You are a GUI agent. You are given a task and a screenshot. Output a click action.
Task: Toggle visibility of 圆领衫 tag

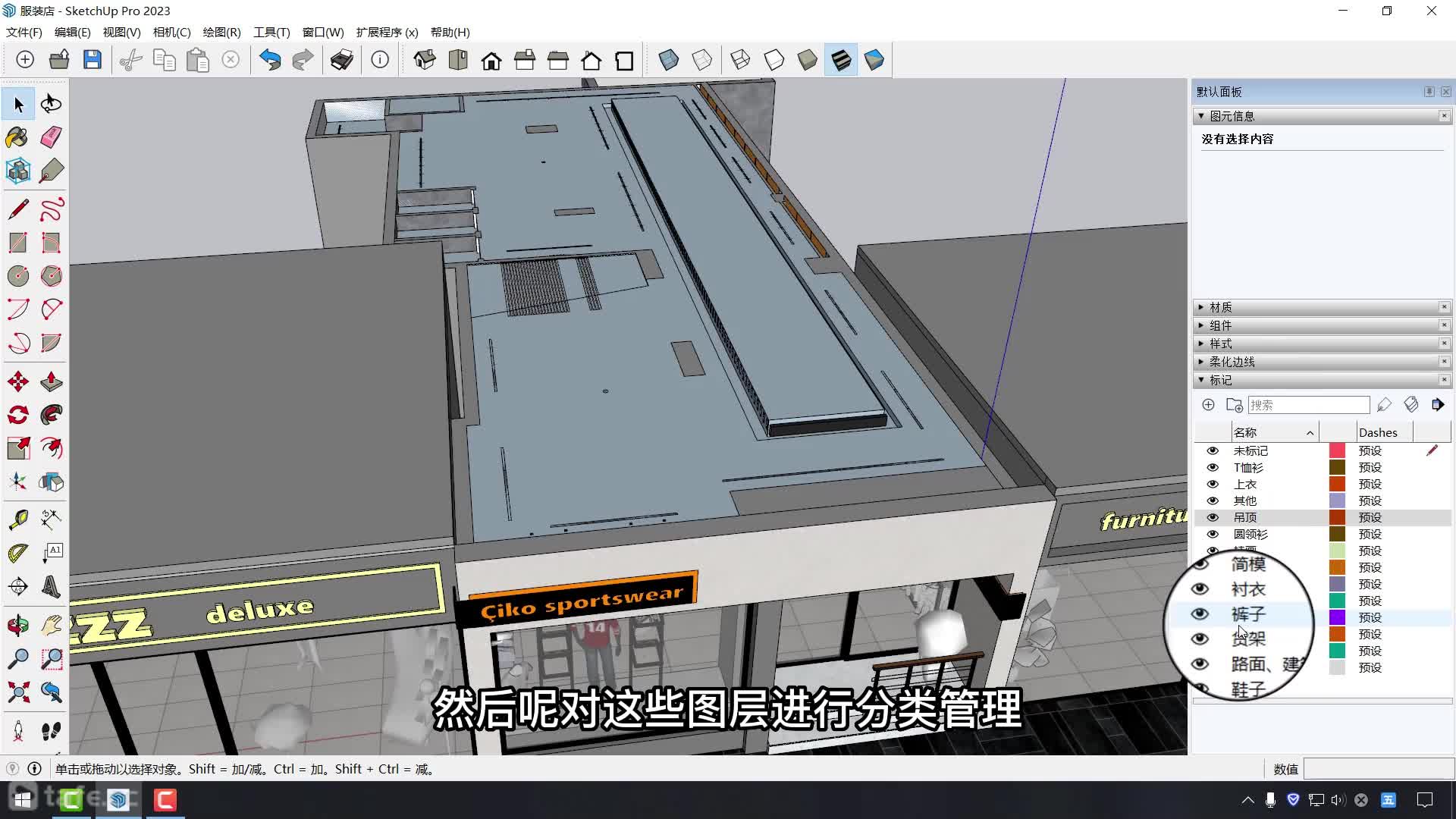(x=1213, y=534)
